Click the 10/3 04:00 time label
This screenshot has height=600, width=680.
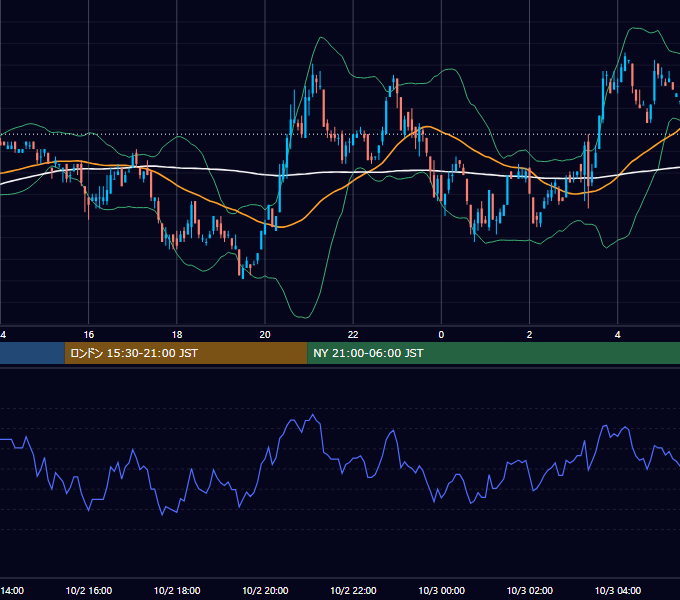pyautogui.click(x=618, y=590)
